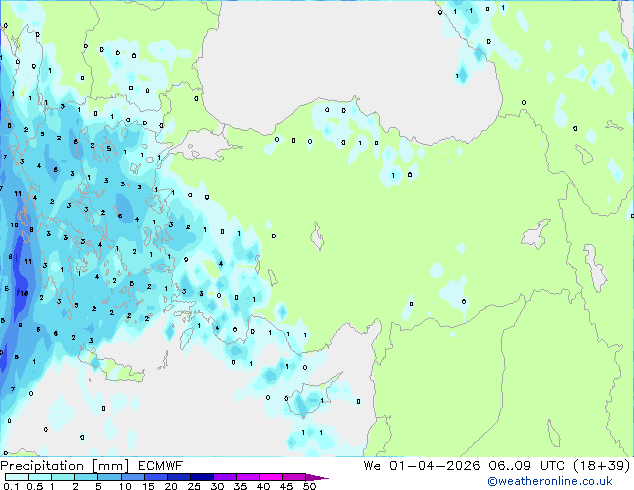
Task: Click the above-50 arrow tip of legend
Action: coord(317,477)
